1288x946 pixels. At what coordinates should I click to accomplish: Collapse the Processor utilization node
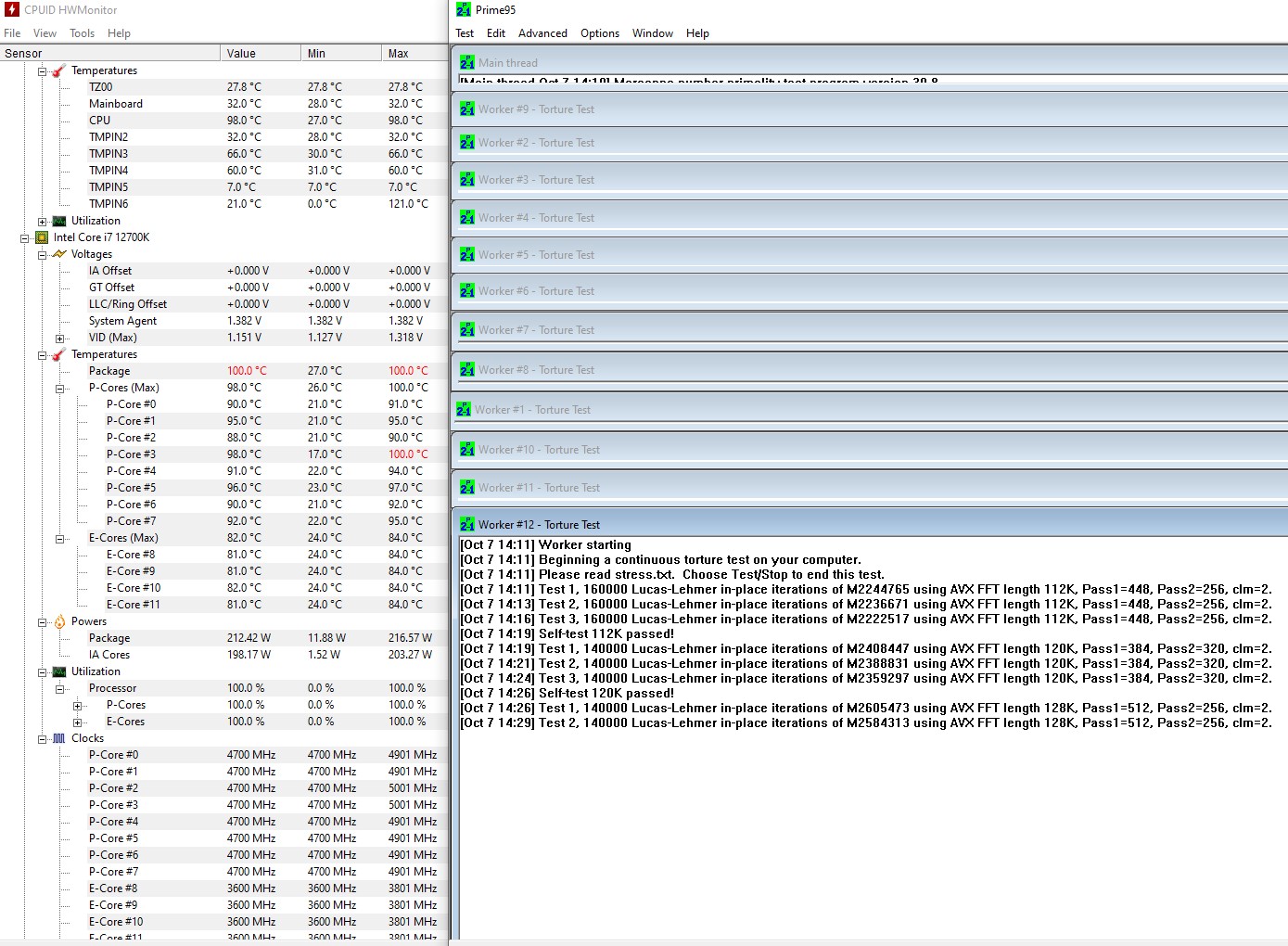[x=60, y=689]
